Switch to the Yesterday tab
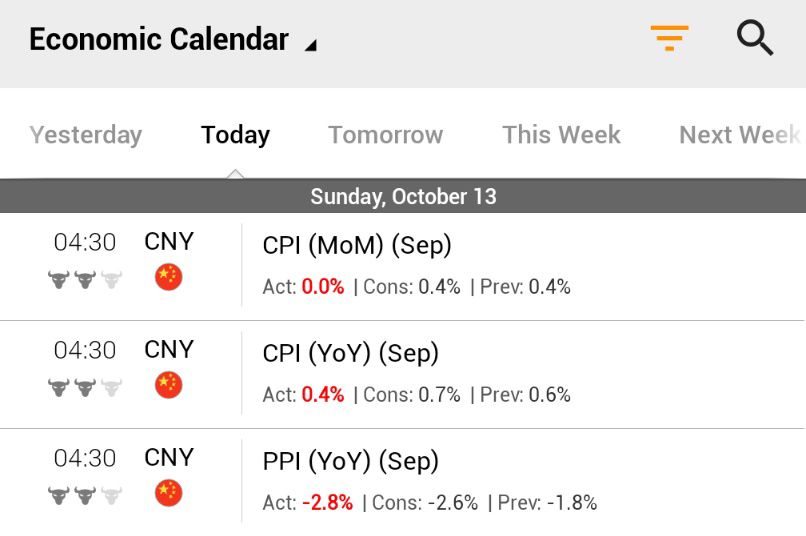The height and width of the screenshot is (536, 806). [86, 135]
